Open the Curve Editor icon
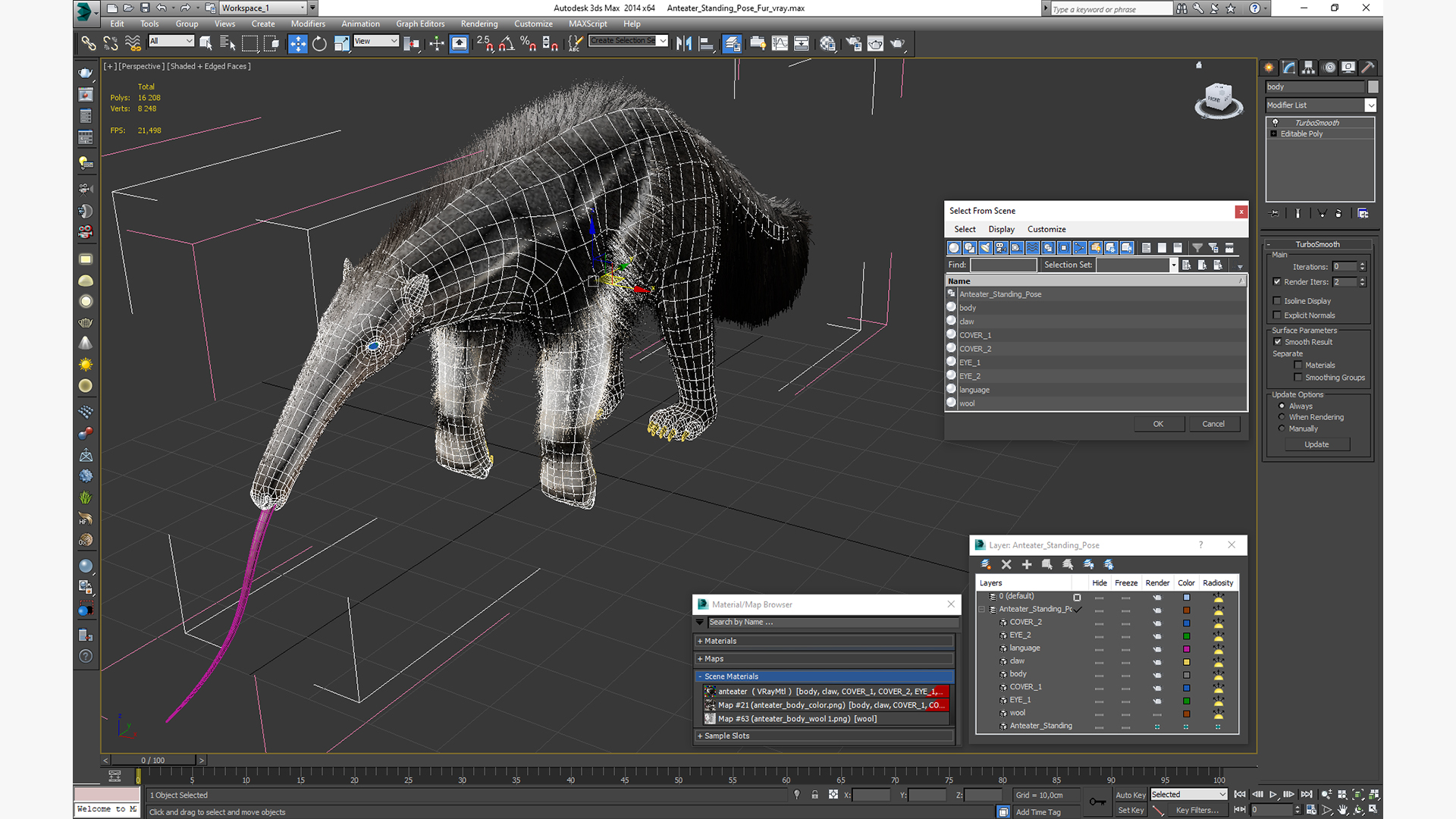This screenshot has height=819, width=1456. point(780,43)
